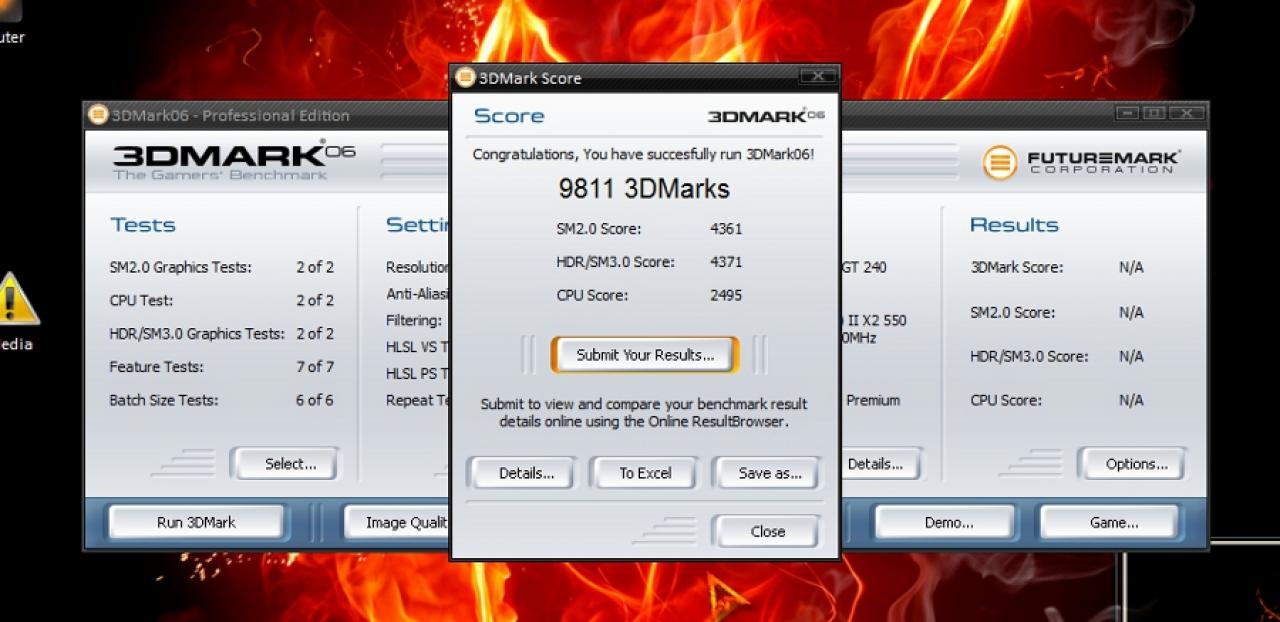Close the 3DMark Score dialog via Close button
Image resolution: width=1280 pixels, height=622 pixels.
(x=767, y=531)
